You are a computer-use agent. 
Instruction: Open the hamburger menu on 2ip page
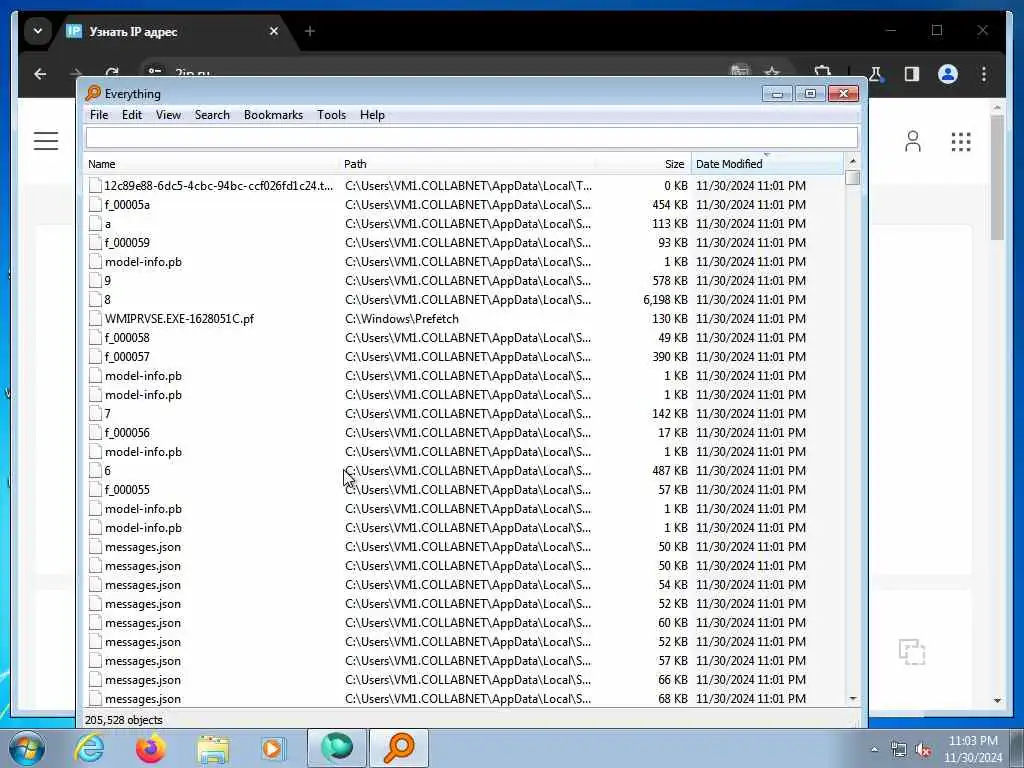click(46, 141)
